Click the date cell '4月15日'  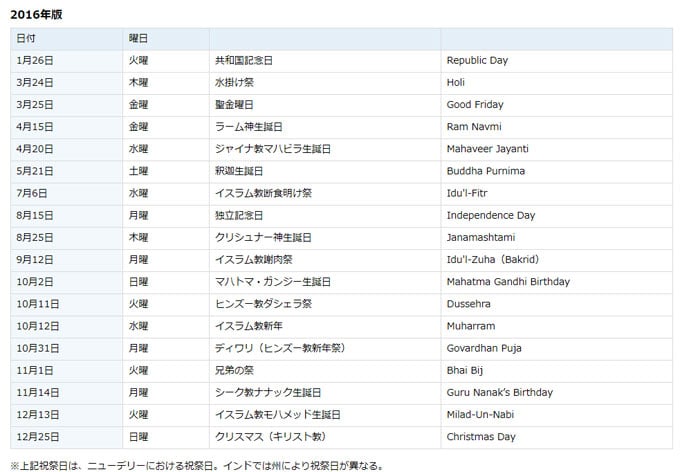tap(67, 127)
